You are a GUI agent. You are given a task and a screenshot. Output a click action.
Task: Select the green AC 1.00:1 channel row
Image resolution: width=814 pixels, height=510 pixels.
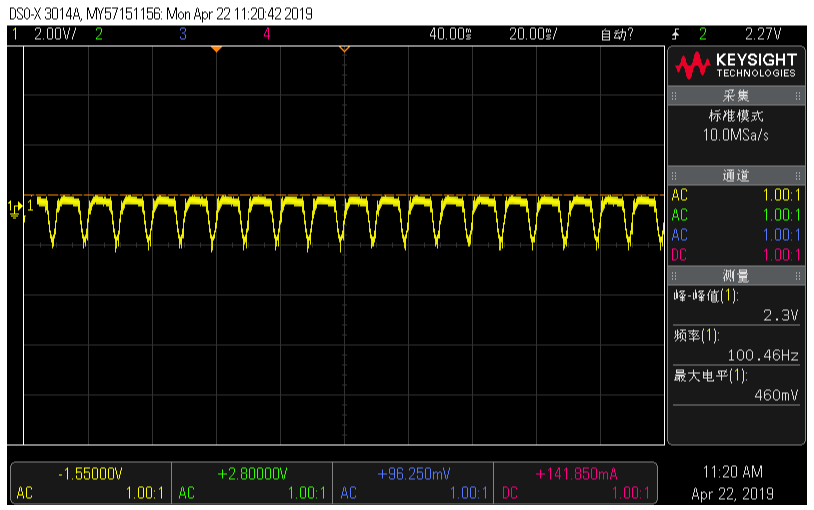click(x=736, y=215)
